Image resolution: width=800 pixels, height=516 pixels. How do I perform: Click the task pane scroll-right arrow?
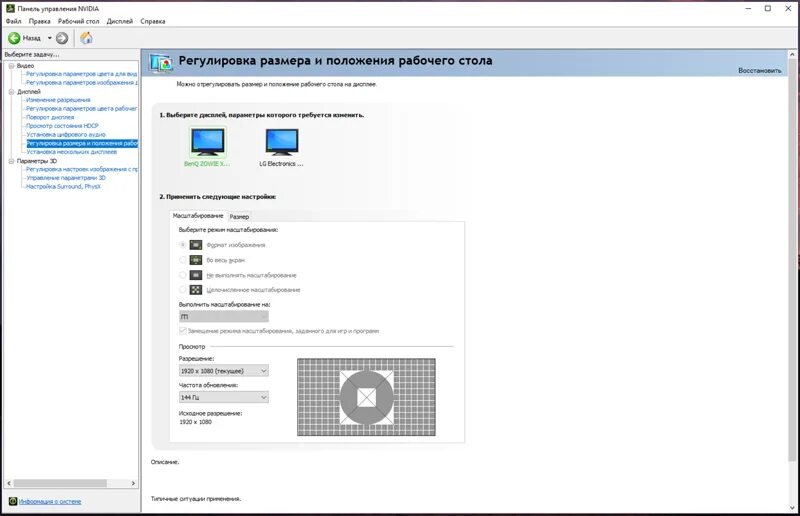coord(133,483)
